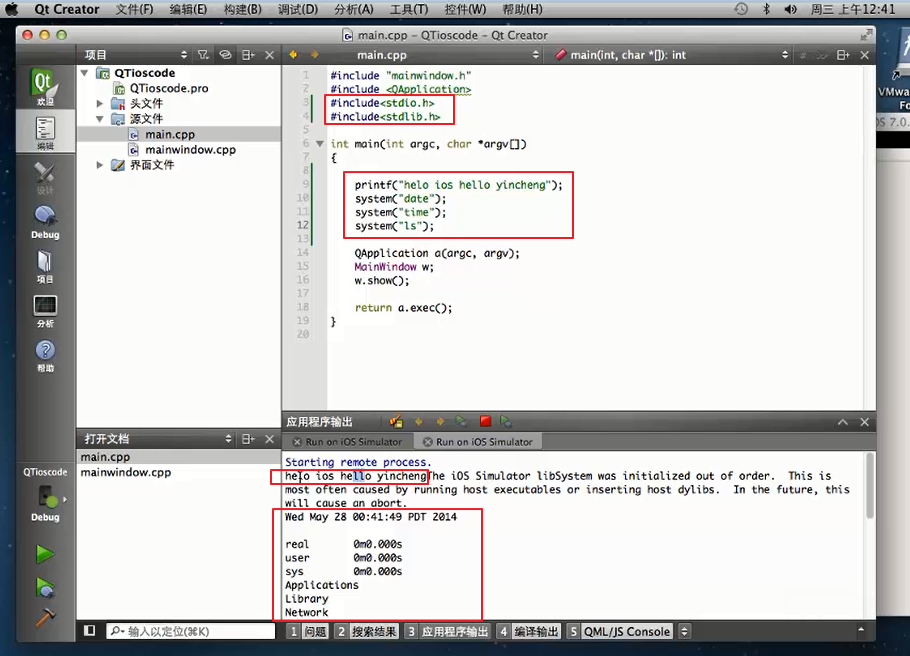Close the project side panel

269,55
